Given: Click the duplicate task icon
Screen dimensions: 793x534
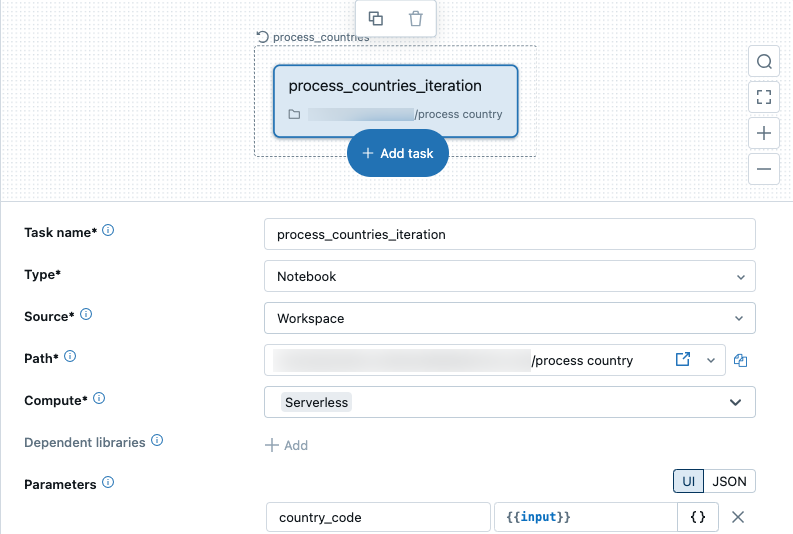Looking at the screenshot, I should pos(376,18).
